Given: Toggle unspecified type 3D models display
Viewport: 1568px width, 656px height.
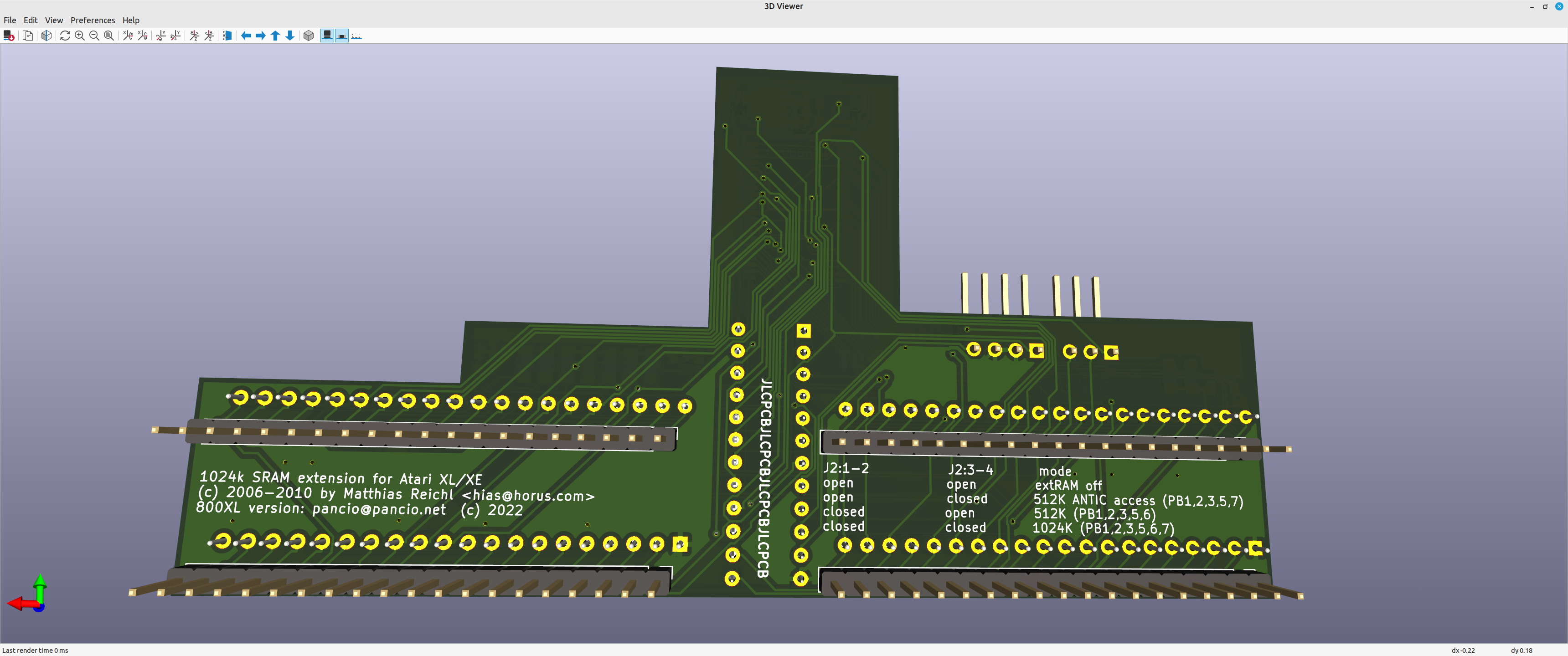Looking at the screenshot, I should pyautogui.click(x=357, y=36).
